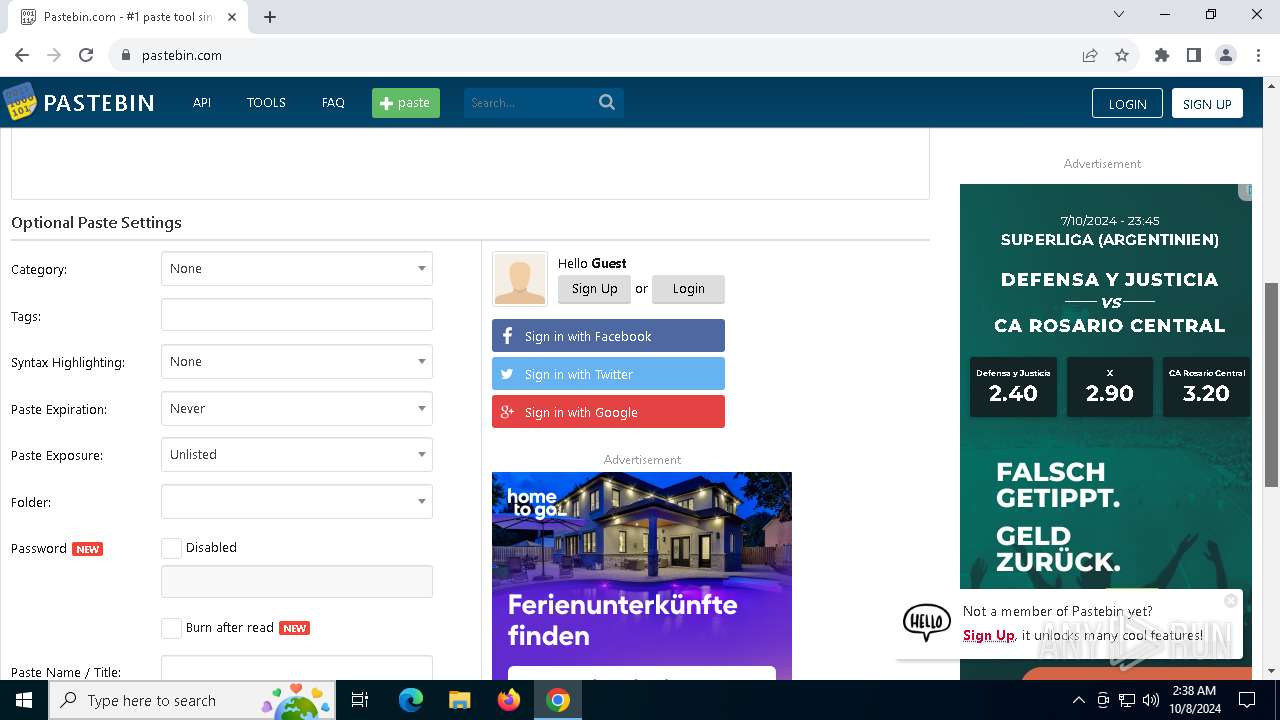This screenshot has height=720, width=1280.
Task: Click the Login button beside Hello Guest
Action: coord(688,289)
